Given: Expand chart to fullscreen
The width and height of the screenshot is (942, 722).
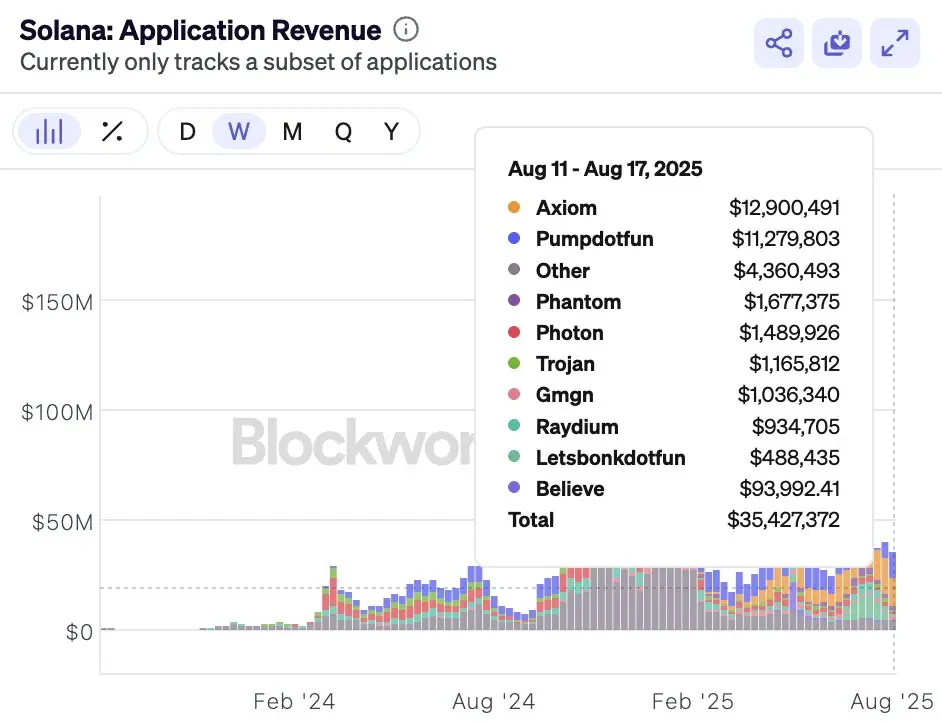Looking at the screenshot, I should (x=895, y=43).
